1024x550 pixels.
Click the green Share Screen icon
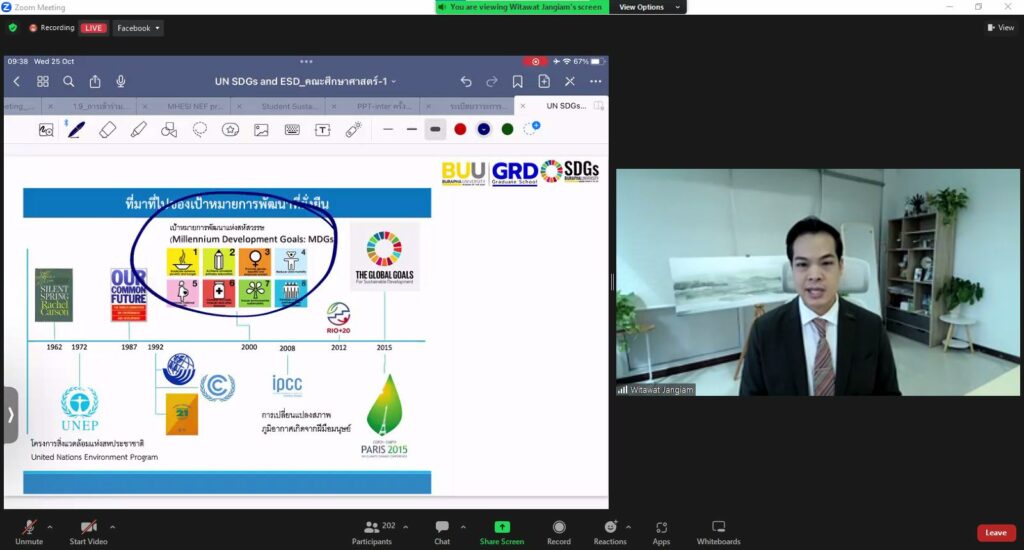pos(501,528)
